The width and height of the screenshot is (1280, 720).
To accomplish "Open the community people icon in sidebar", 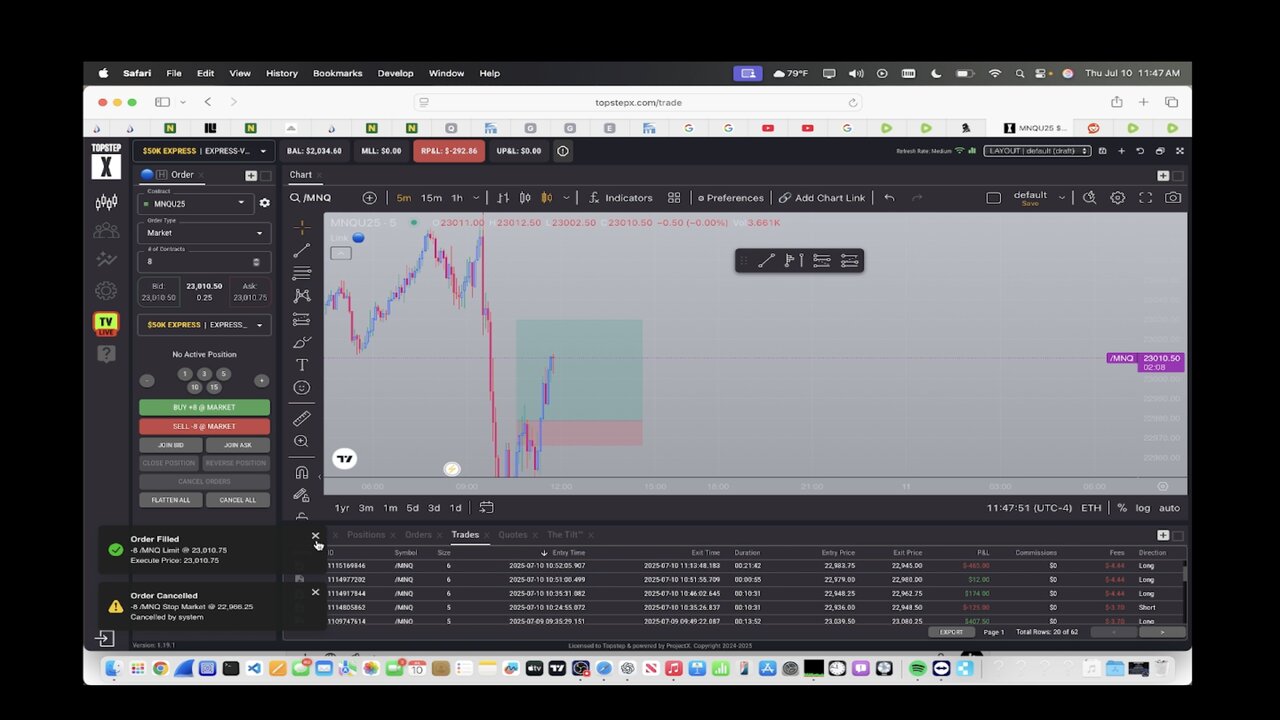I will point(106,231).
